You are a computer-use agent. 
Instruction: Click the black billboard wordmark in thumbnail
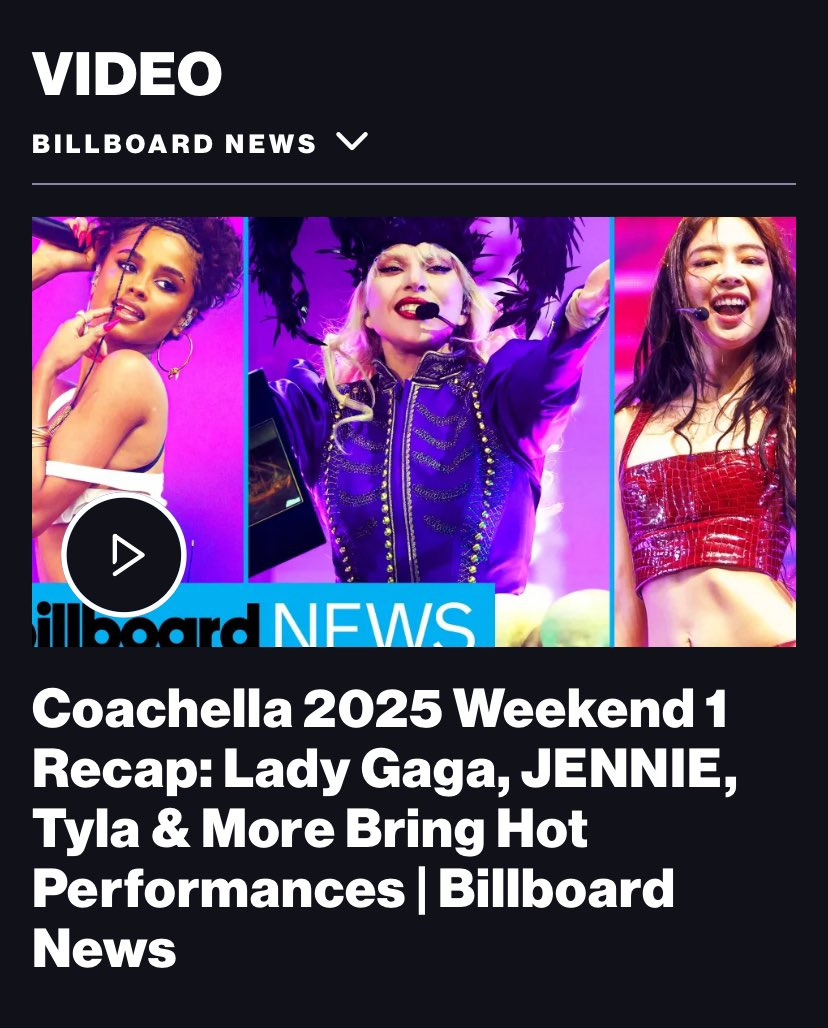(x=142, y=627)
